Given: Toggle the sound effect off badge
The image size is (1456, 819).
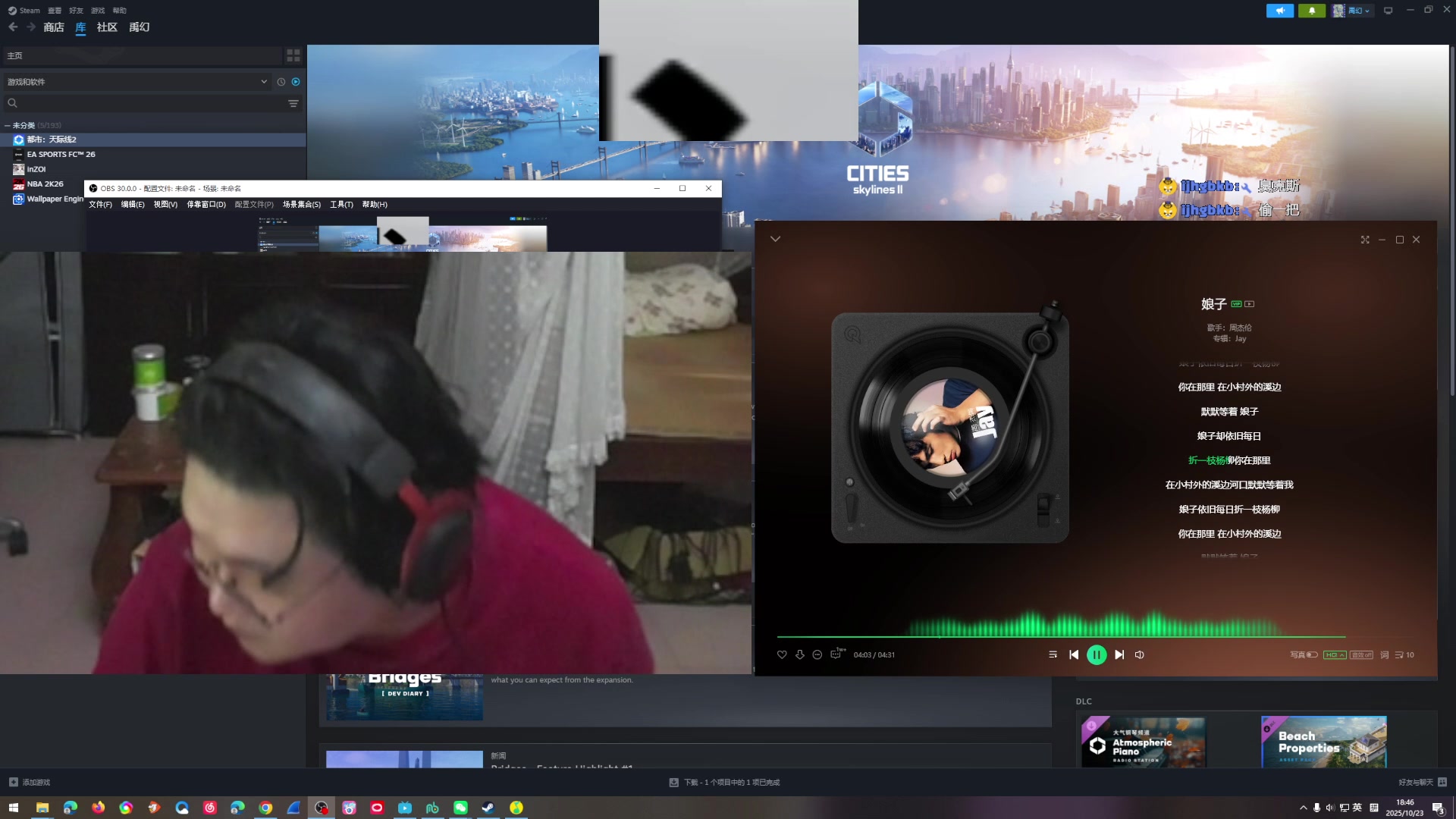Looking at the screenshot, I should point(1361,654).
